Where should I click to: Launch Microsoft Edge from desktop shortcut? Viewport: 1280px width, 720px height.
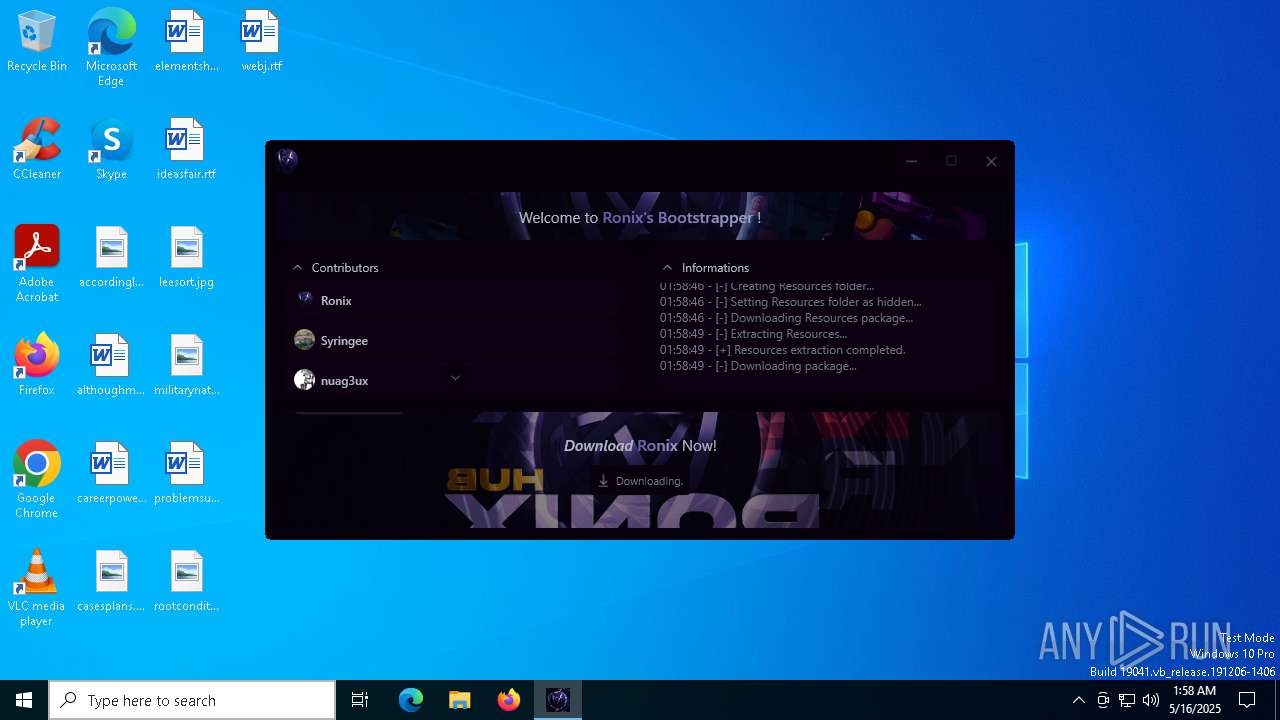point(111,48)
